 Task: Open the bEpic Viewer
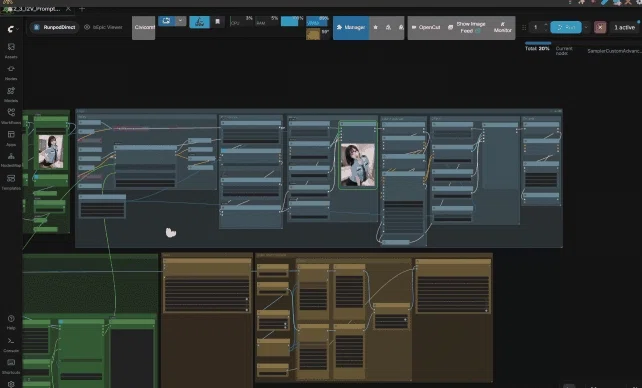103,27
